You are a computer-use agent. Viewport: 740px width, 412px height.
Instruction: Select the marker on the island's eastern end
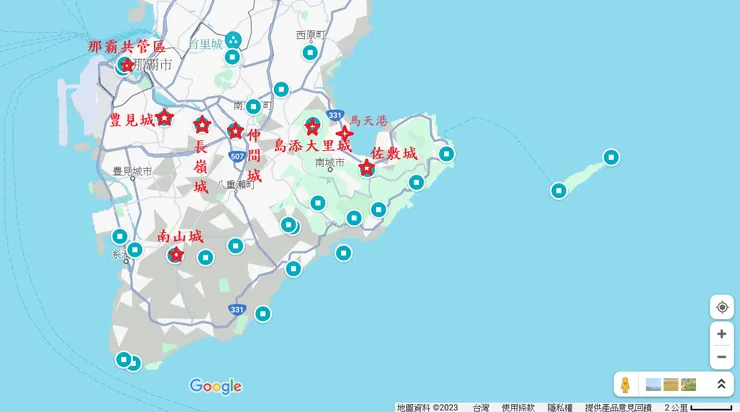611,157
